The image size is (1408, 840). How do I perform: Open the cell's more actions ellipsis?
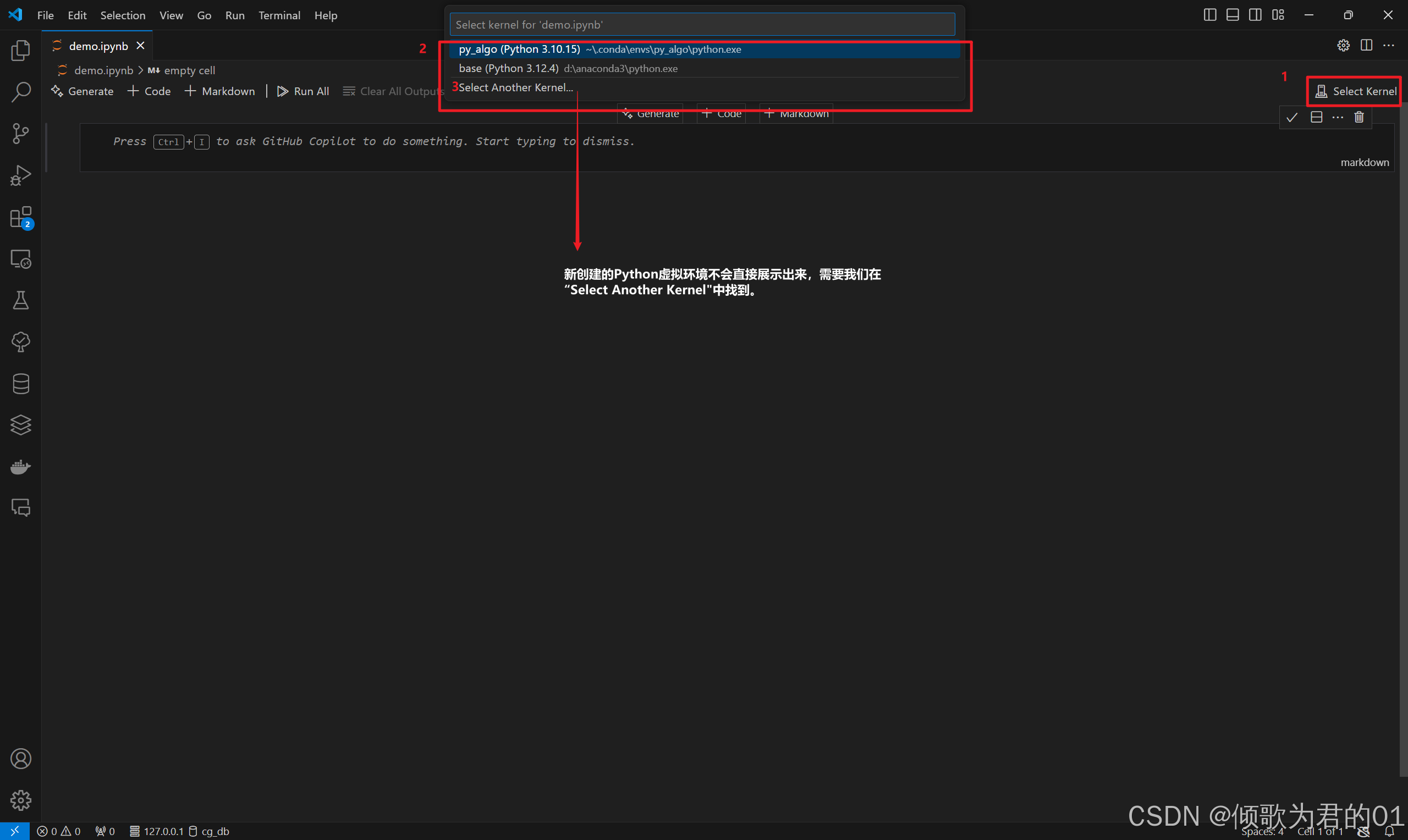pos(1337,117)
